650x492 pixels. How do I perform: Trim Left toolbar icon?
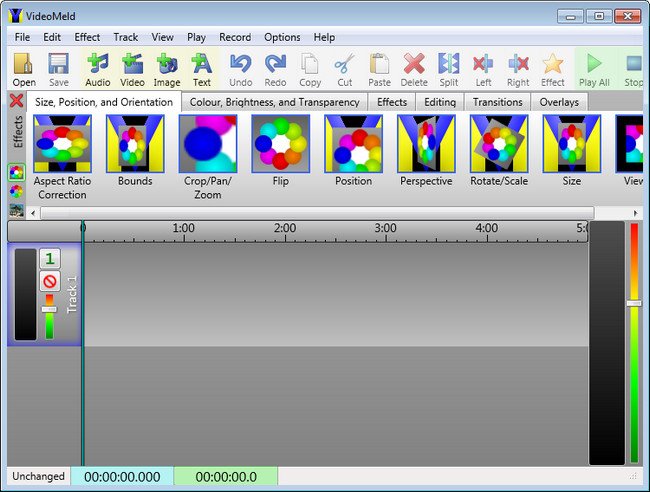tap(483, 70)
